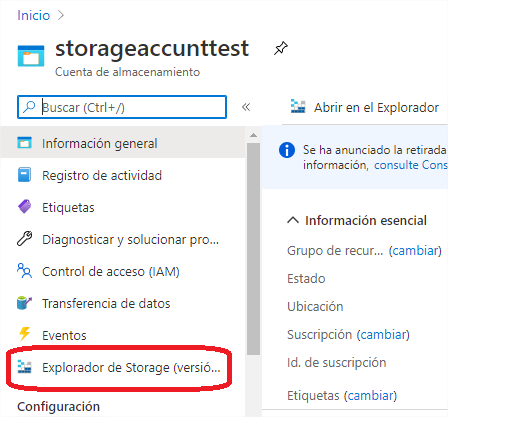Pin the storageaccunttest resource

pos(281,48)
